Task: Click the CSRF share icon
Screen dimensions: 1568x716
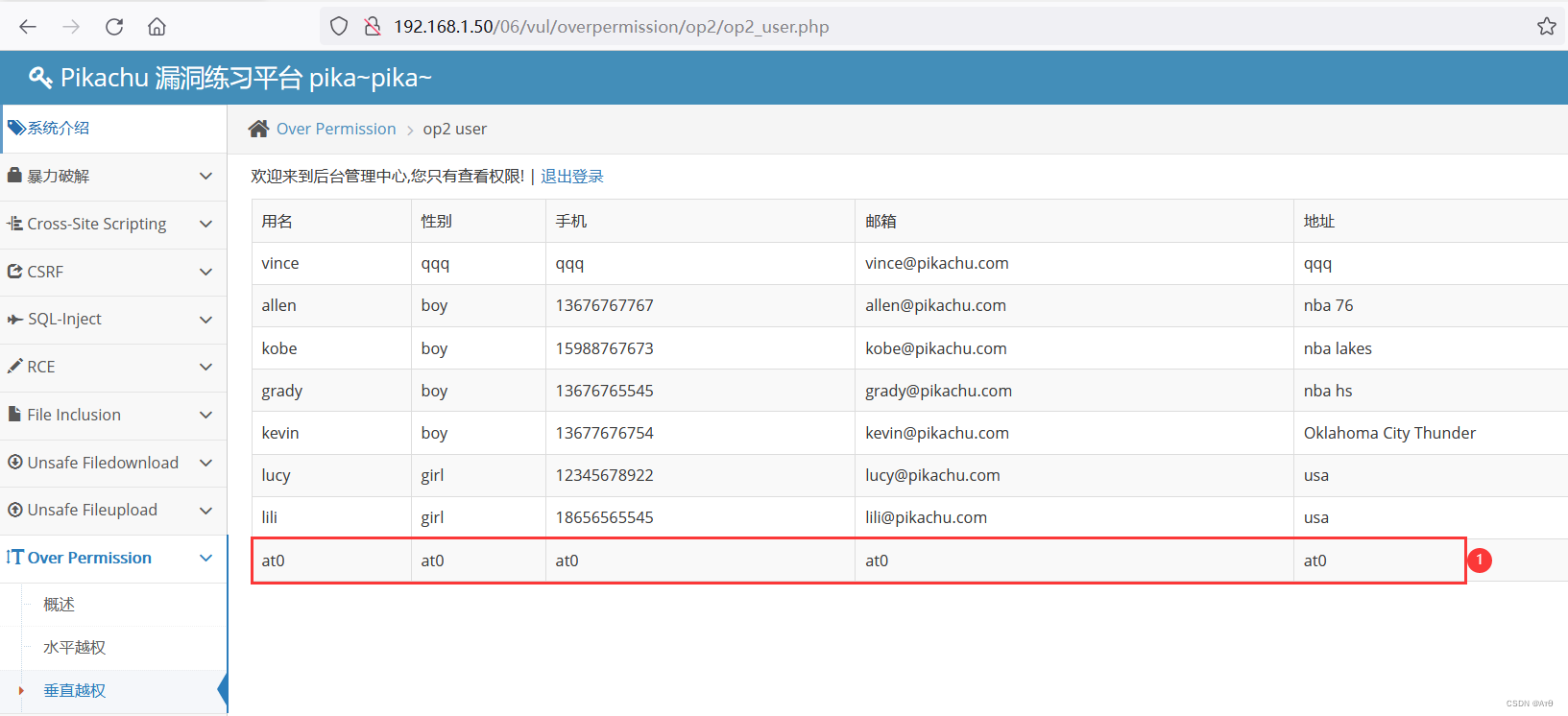Action: (x=14, y=272)
